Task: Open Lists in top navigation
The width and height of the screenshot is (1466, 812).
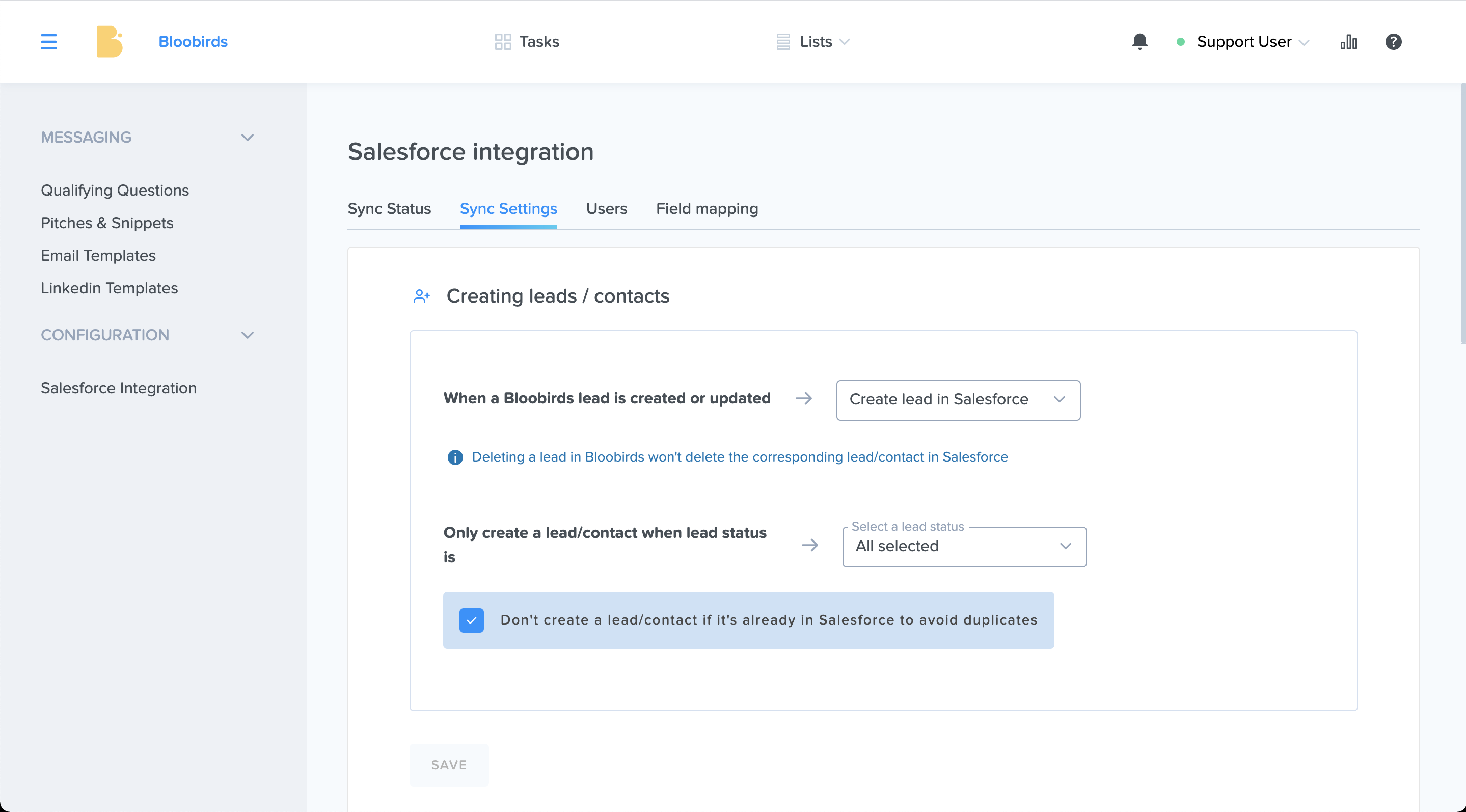Action: [x=812, y=42]
